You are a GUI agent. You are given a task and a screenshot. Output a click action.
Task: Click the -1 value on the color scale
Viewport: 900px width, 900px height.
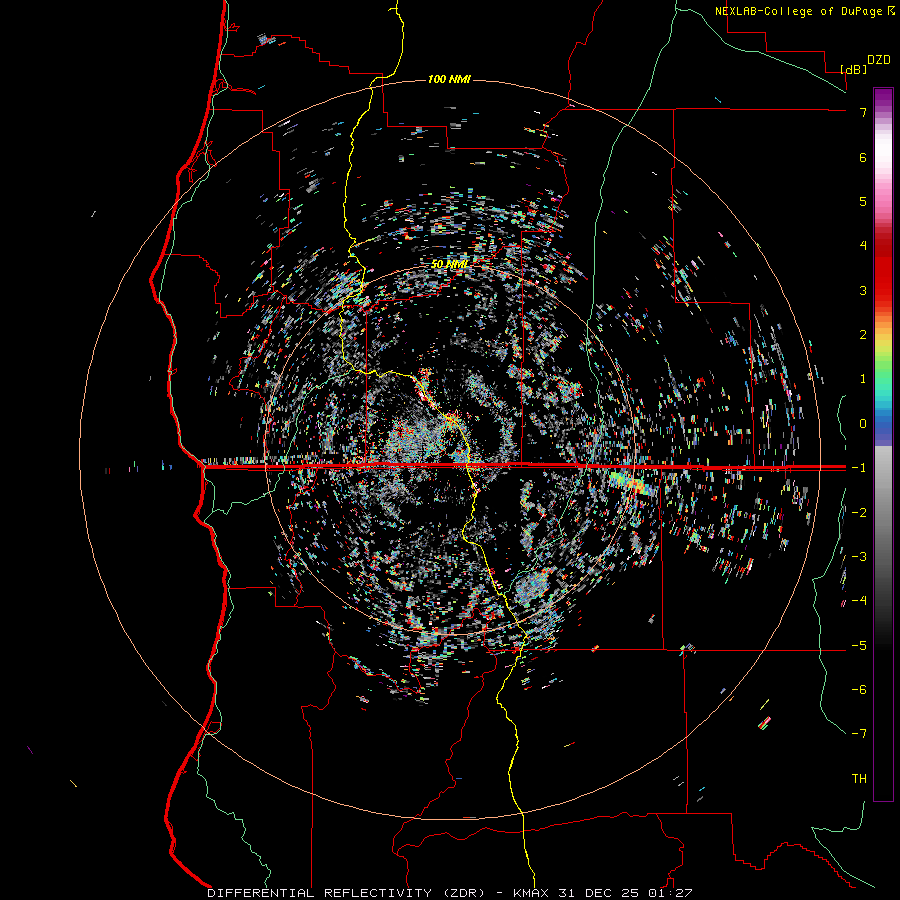tap(859, 468)
